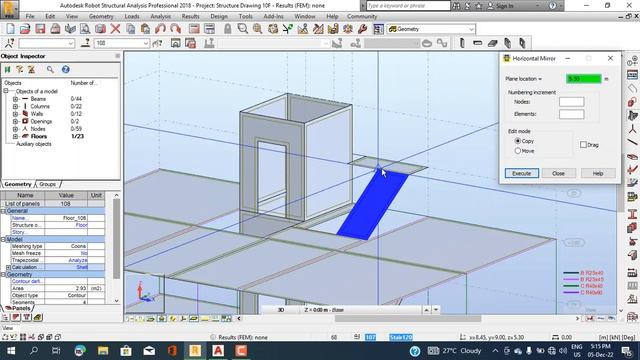Open the Results menu
The width and height of the screenshot is (640, 360).
coord(191,16)
